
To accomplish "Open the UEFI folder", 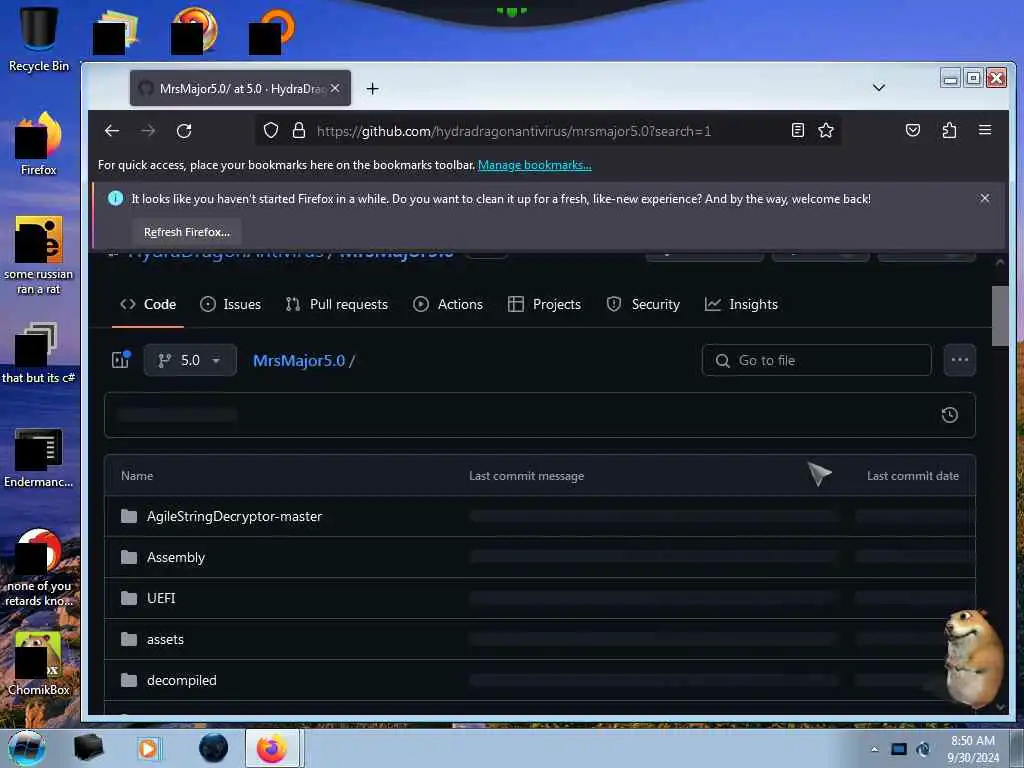I will [x=161, y=598].
